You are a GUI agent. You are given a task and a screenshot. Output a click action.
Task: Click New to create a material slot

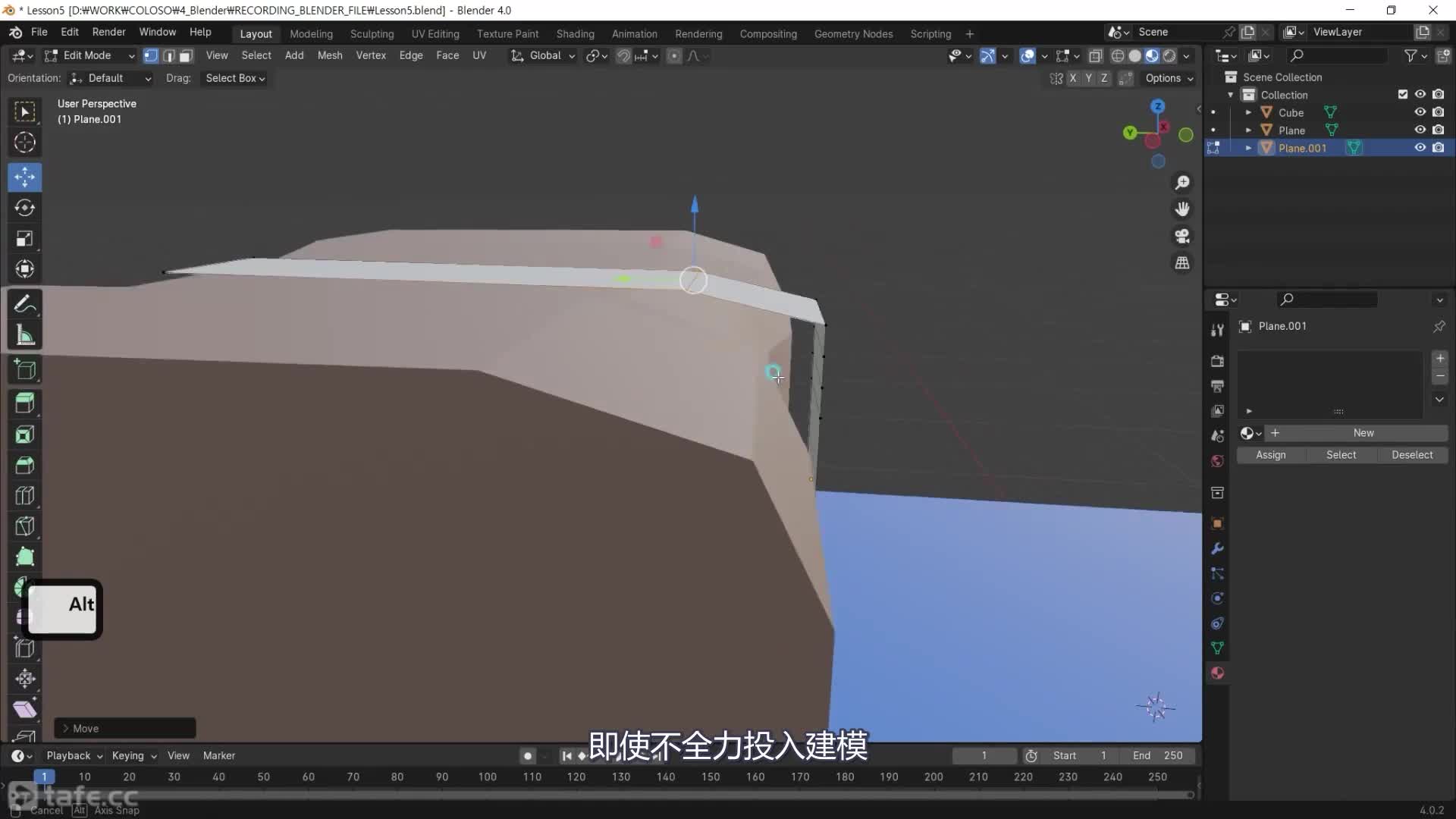tap(1361, 432)
